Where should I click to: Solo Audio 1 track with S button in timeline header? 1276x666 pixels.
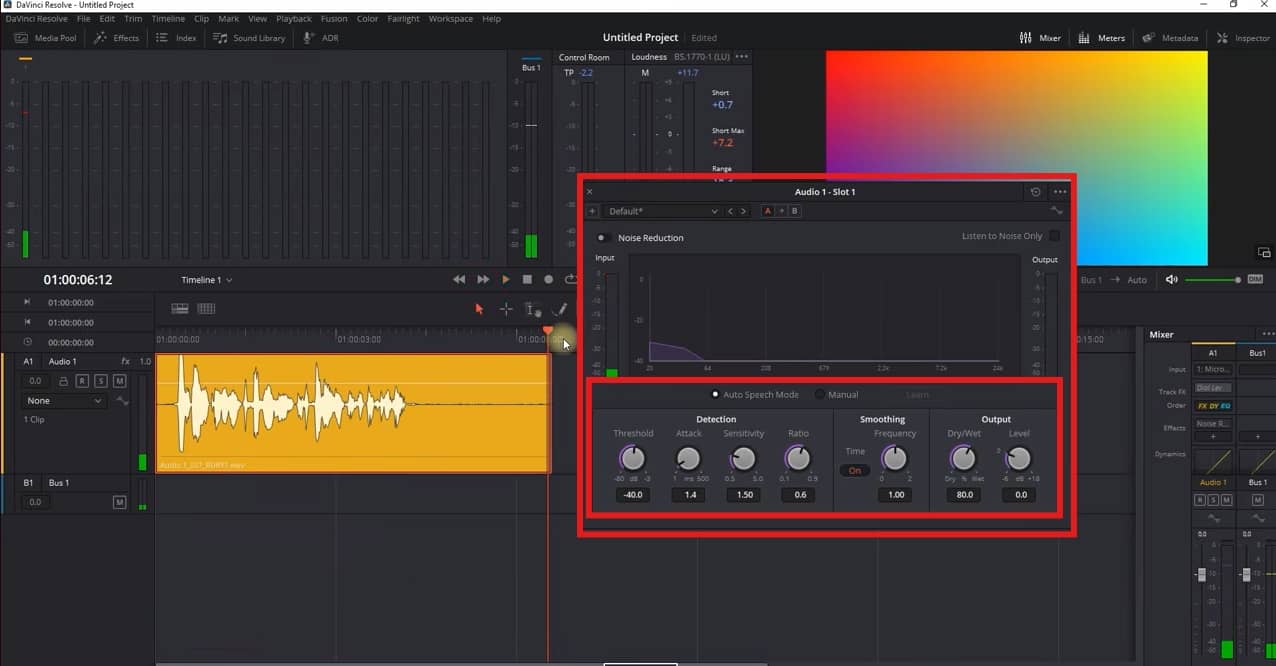pos(101,381)
